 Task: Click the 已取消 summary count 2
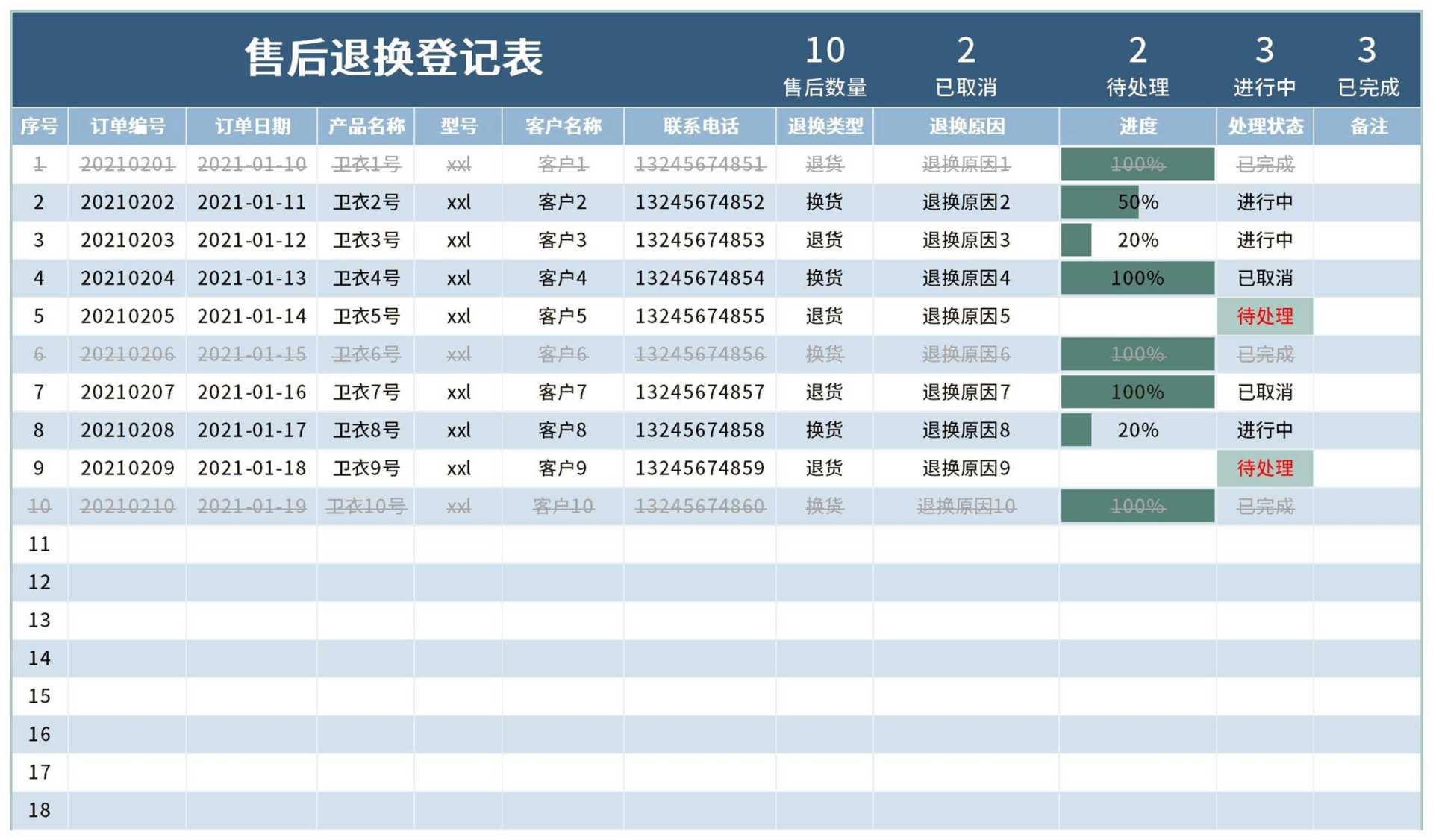click(966, 51)
